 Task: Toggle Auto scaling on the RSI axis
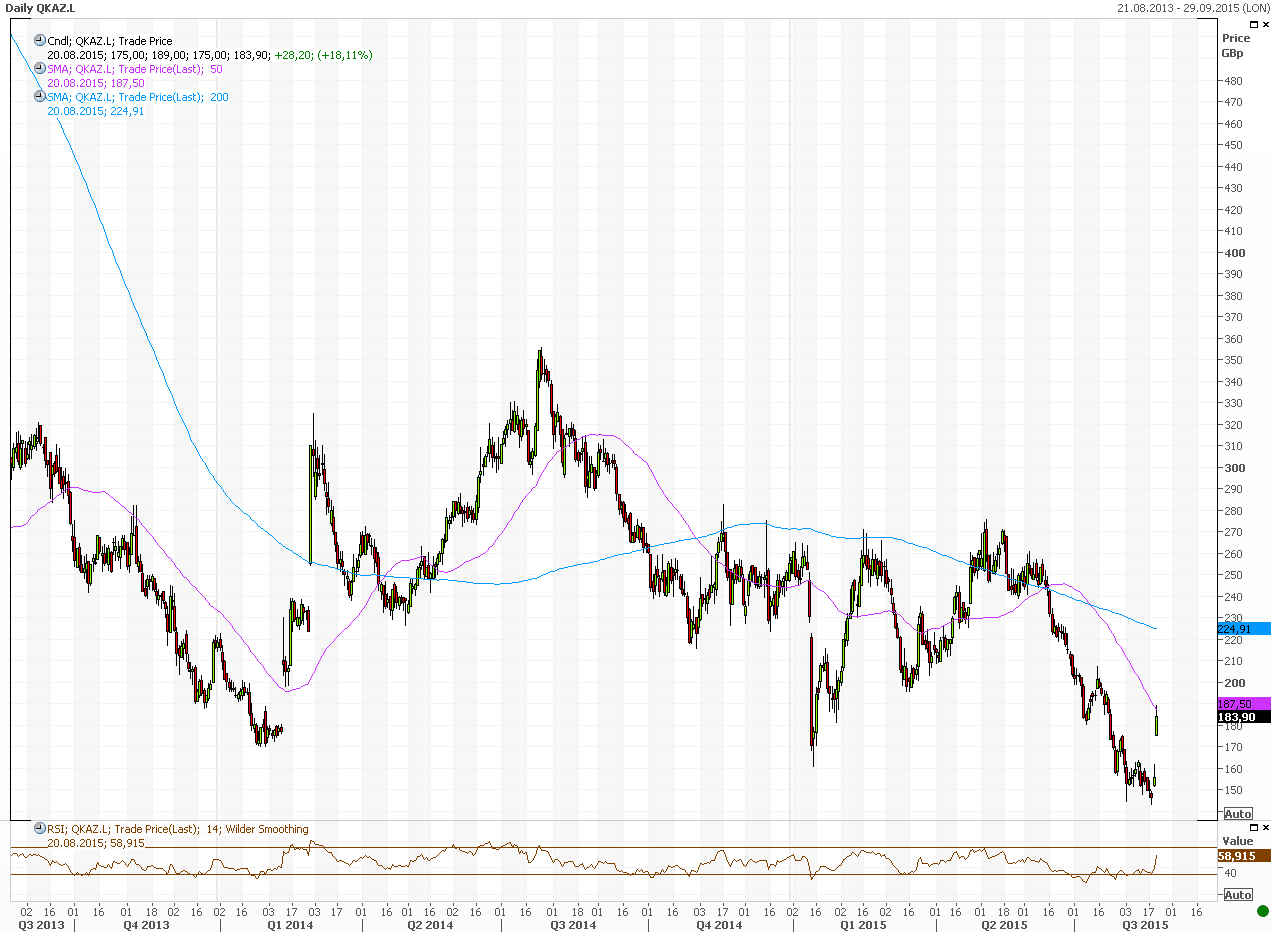point(1237,895)
